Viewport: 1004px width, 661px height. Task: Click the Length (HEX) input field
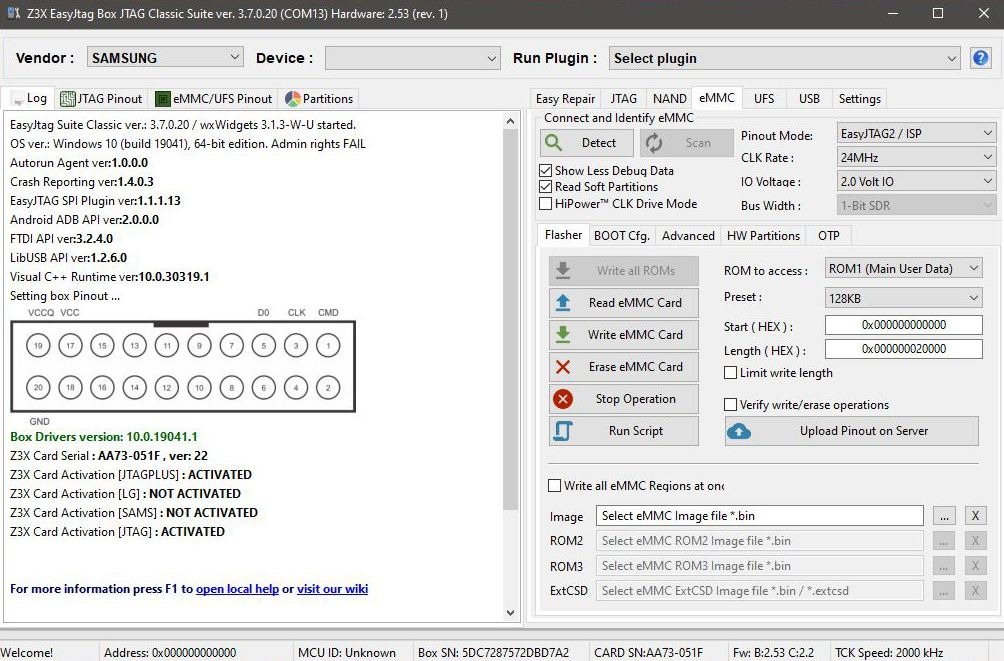(903, 348)
